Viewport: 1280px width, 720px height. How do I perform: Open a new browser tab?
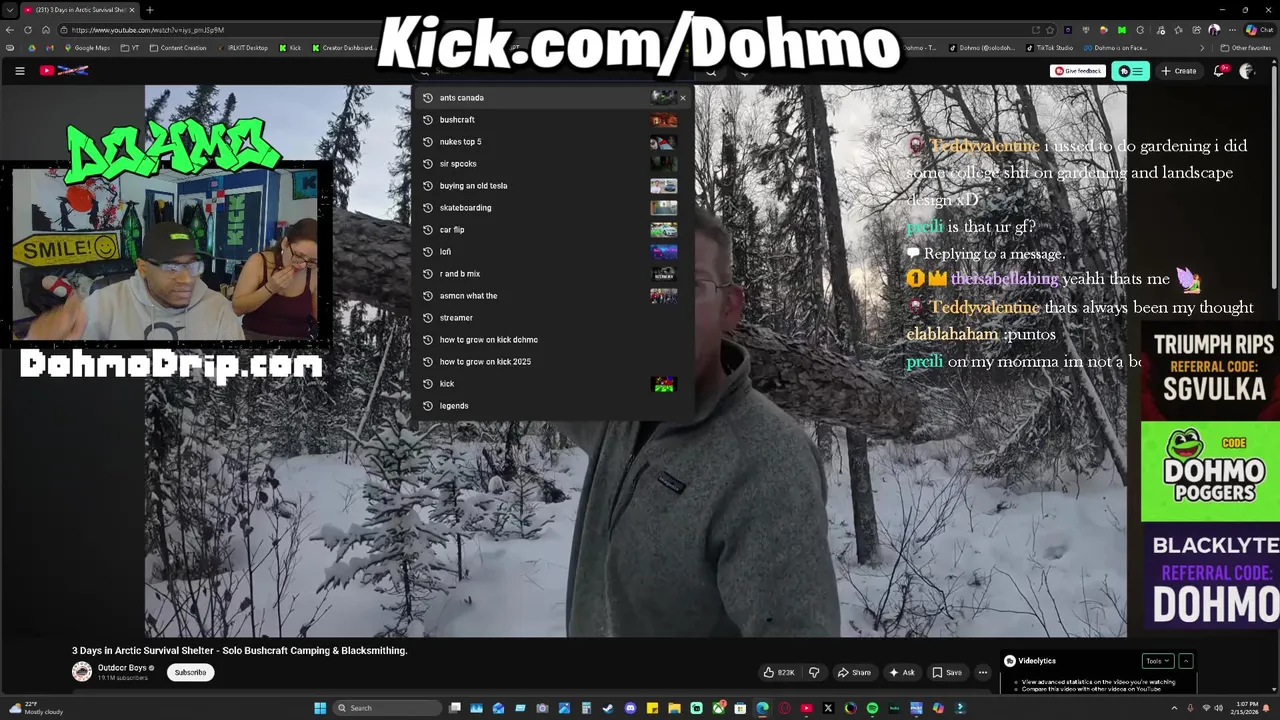[x=149, y=10]
